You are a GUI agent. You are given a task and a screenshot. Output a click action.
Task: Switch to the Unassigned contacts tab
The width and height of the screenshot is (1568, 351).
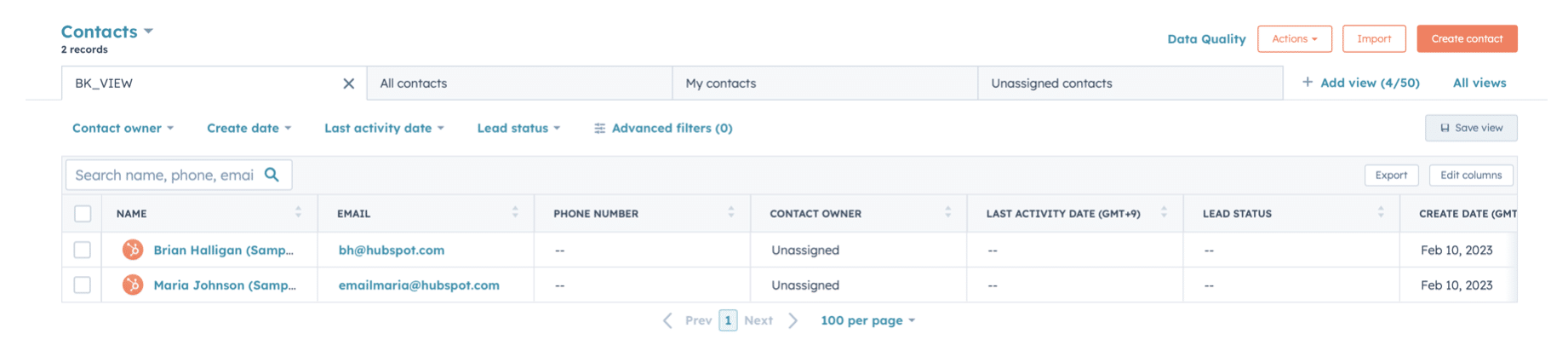pyautogui.click(x=1130, y=83)
